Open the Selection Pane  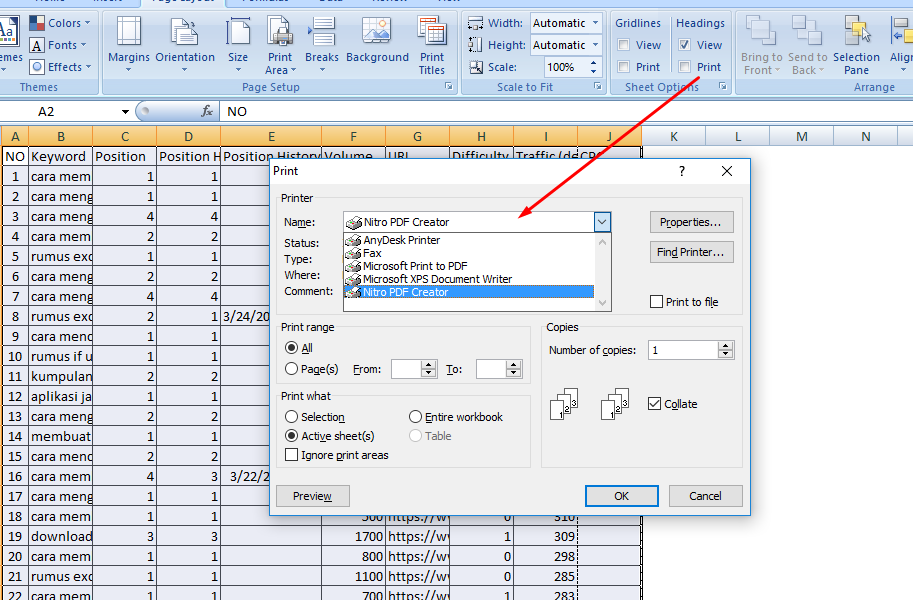tap(856, 45)
